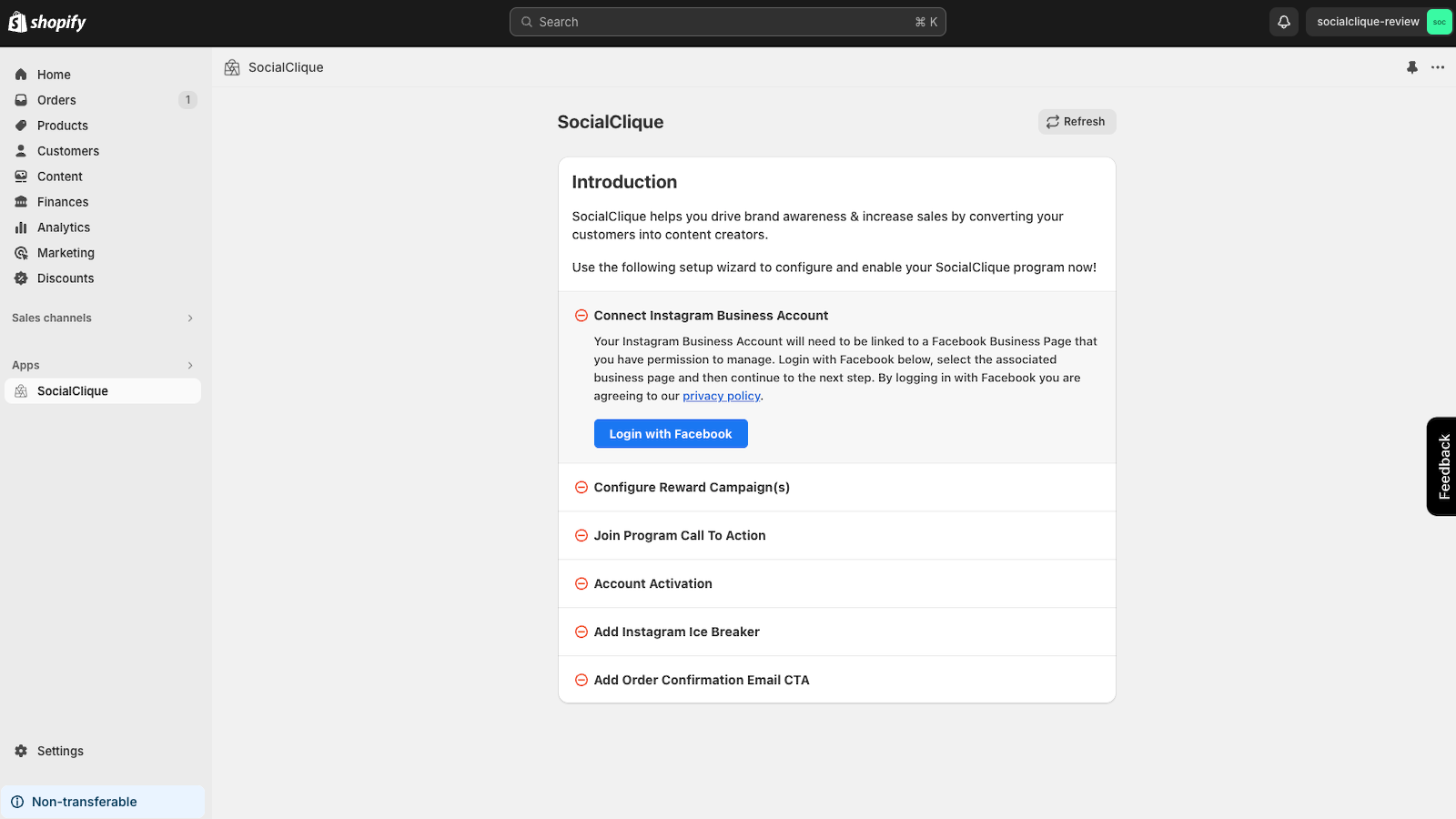The width and height of the screenshot is (1456, 819).
Task: Click the Account Activation status icon
Action: [581, 584]
